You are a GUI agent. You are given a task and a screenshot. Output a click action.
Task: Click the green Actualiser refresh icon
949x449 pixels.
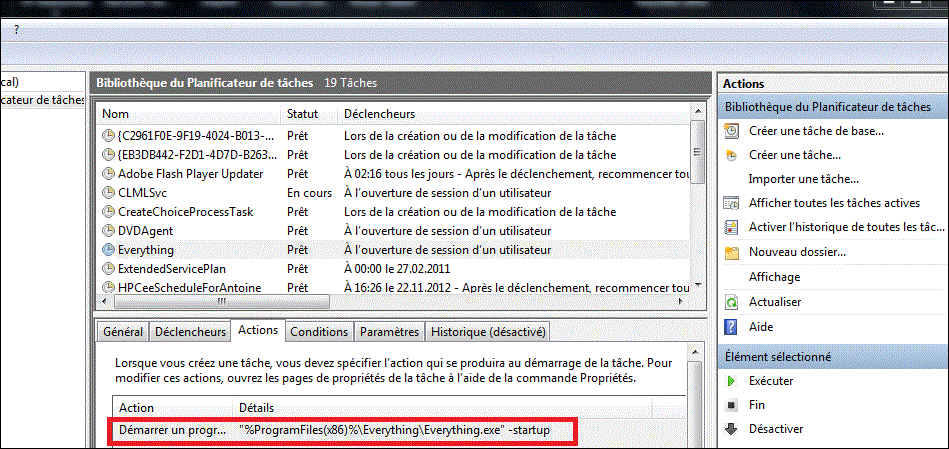[x=732, y=301]
